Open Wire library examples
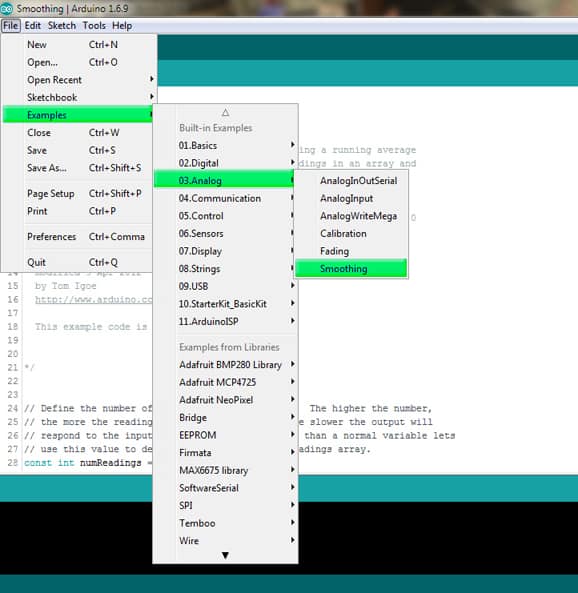Viewport: 578px width, 593px height. coord(225,541)
